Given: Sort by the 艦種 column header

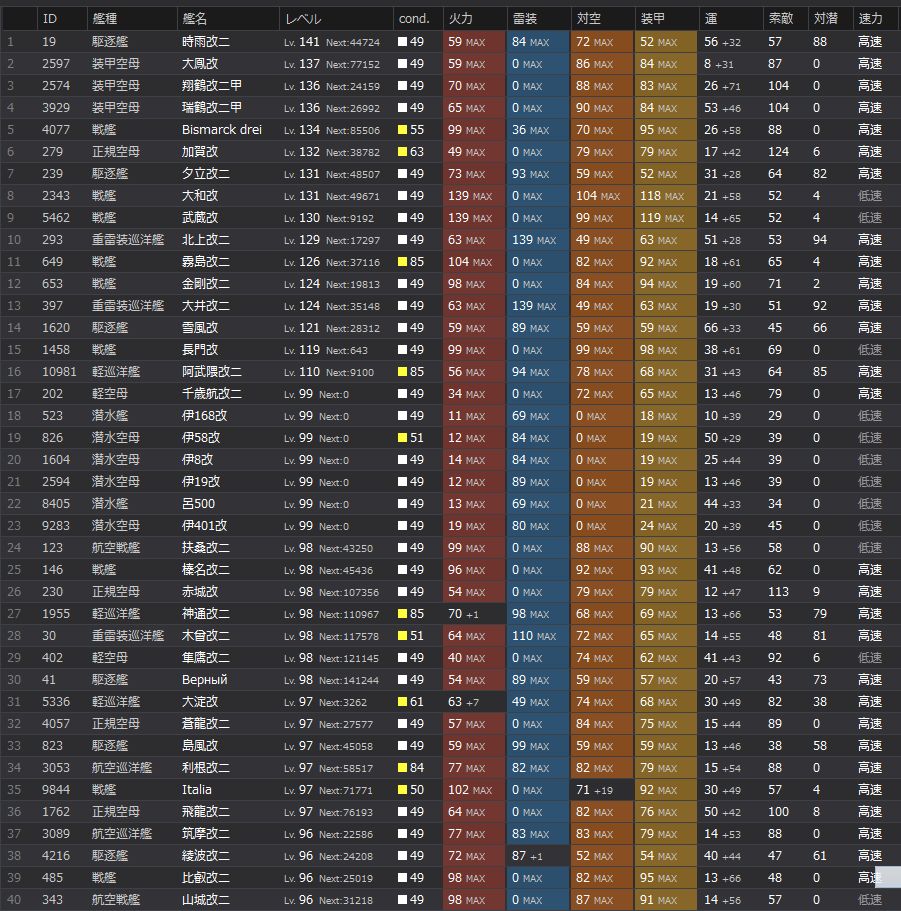Looking at the screenshot, I should [x=132, y=19].
